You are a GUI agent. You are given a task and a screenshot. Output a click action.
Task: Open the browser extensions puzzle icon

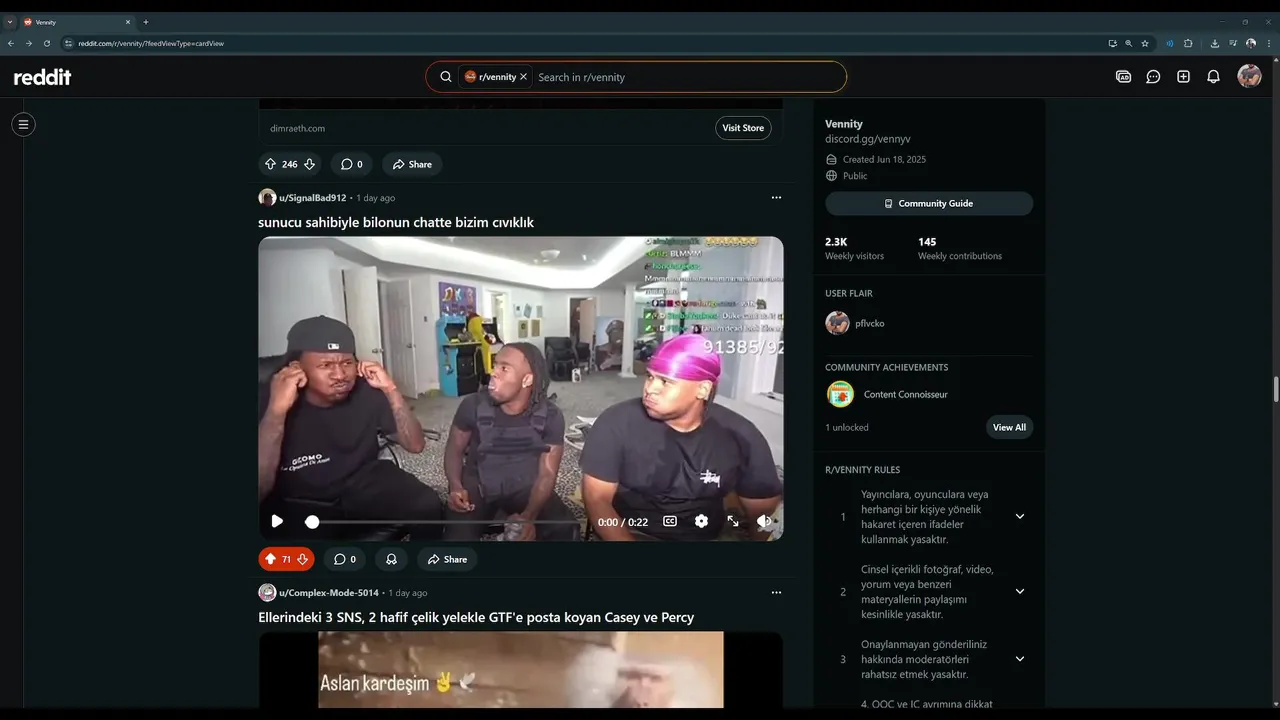coord(1188,43)
